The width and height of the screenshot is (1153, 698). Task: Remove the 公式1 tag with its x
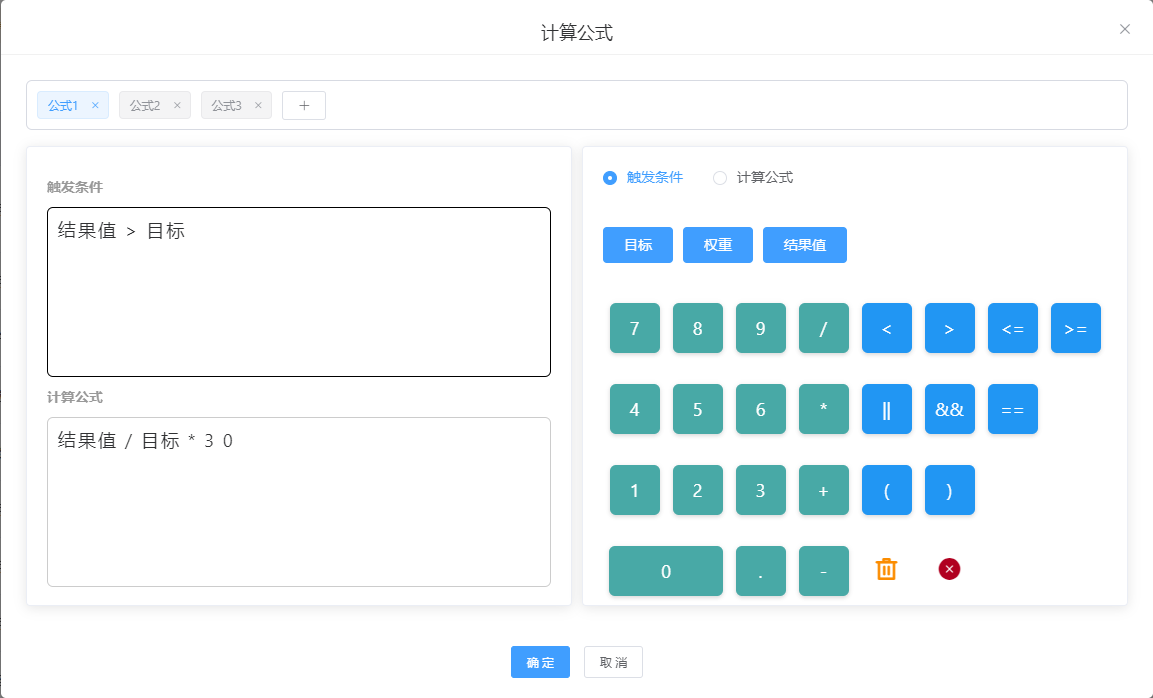point(95,105)
